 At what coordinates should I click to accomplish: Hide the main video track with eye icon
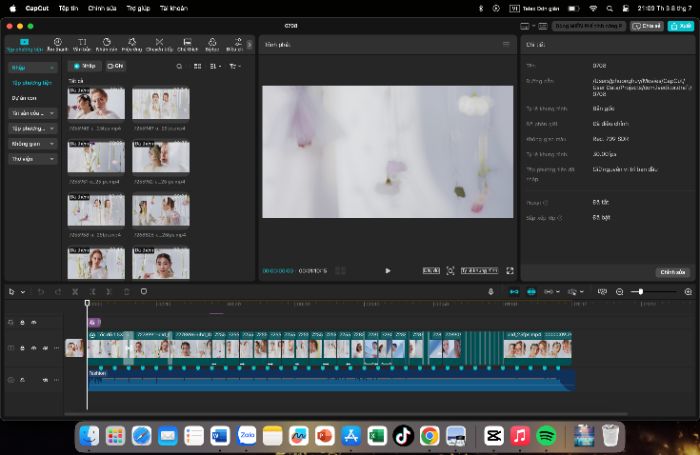click(x=34, y=348)
